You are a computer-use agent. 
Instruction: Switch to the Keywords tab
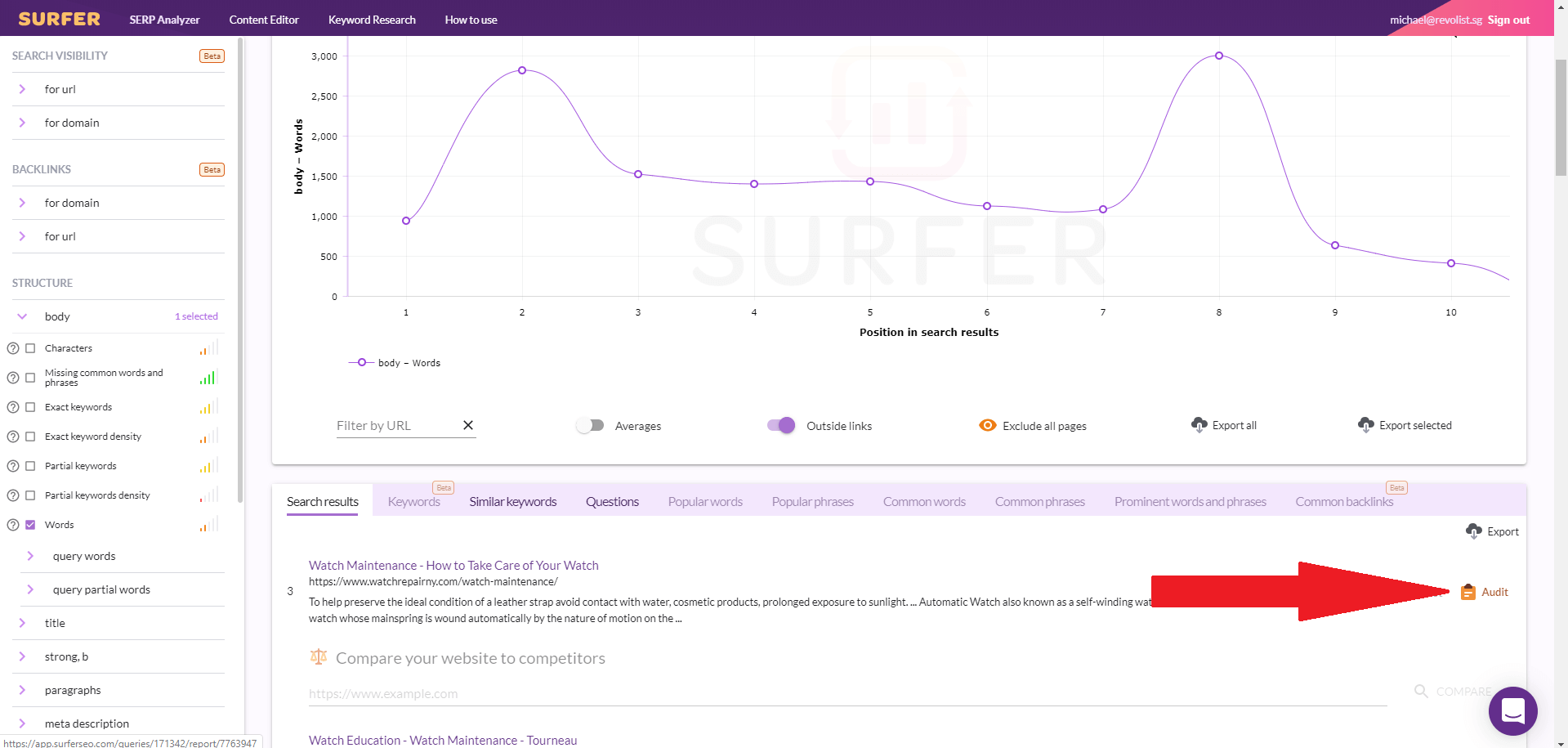click(413, 501)
